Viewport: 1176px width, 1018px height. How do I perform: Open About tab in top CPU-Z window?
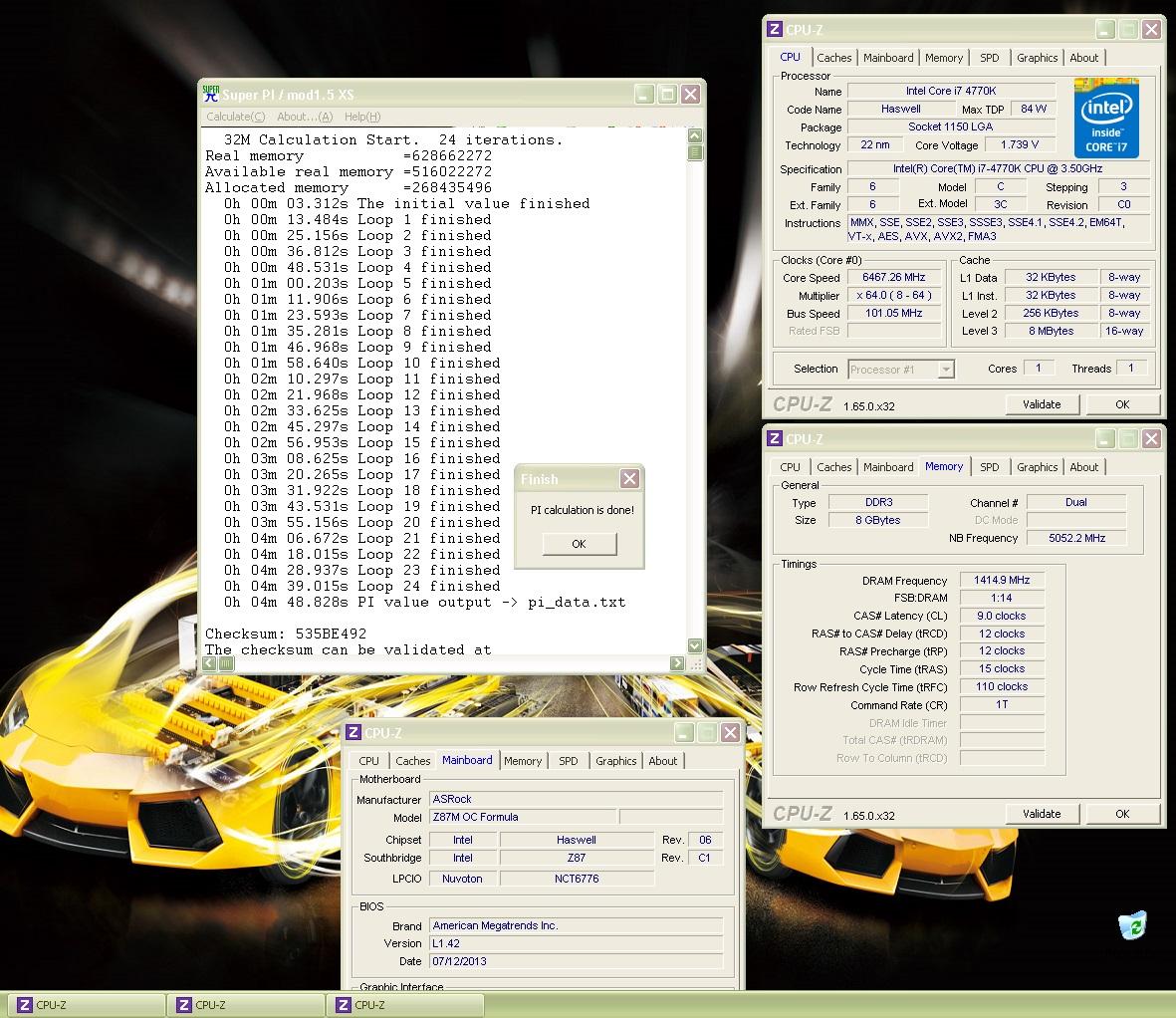click(1083, 58)
